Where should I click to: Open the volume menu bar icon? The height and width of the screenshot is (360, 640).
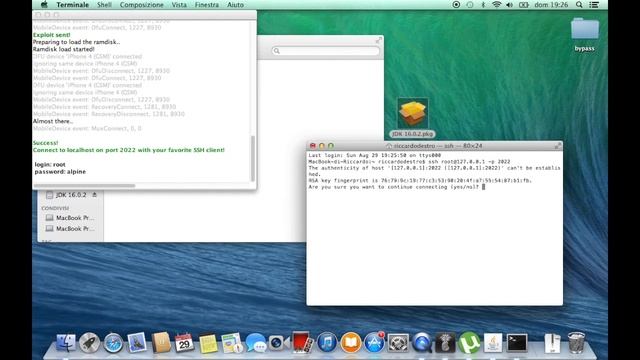(x=509, y=5)
